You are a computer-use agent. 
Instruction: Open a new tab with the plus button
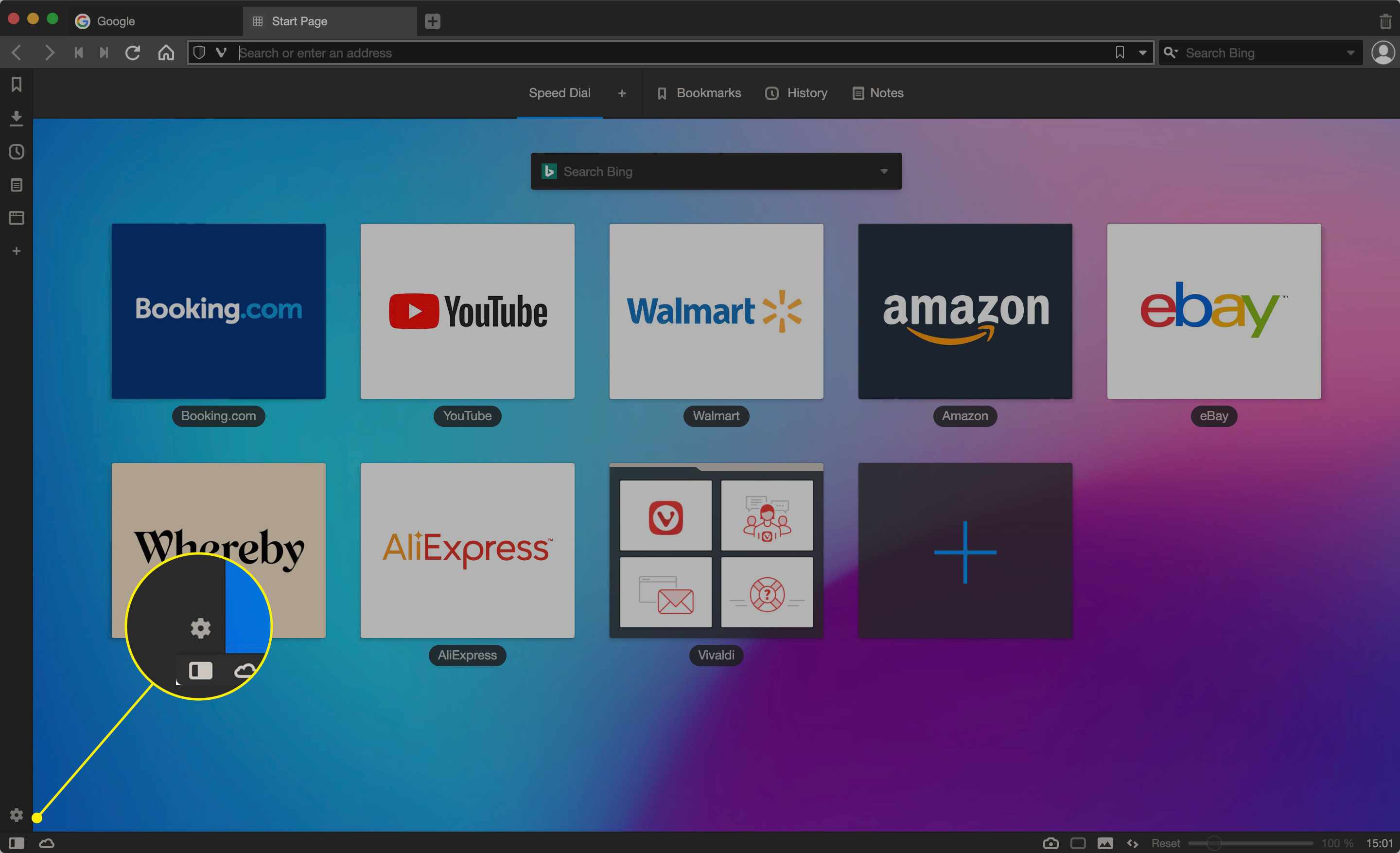tap(432, 21)
